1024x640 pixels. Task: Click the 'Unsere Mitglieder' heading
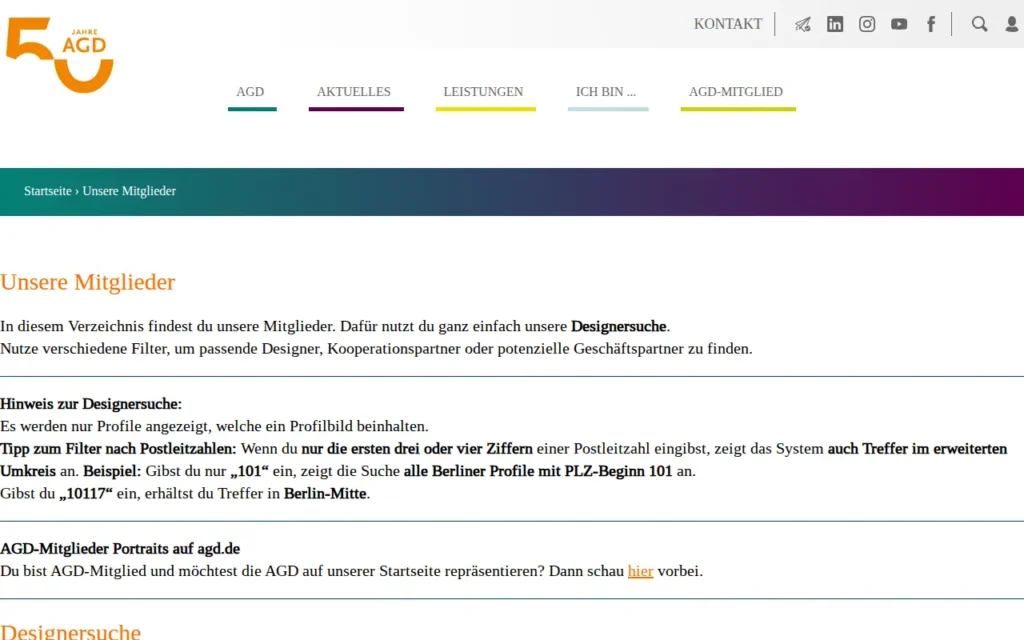88,282
